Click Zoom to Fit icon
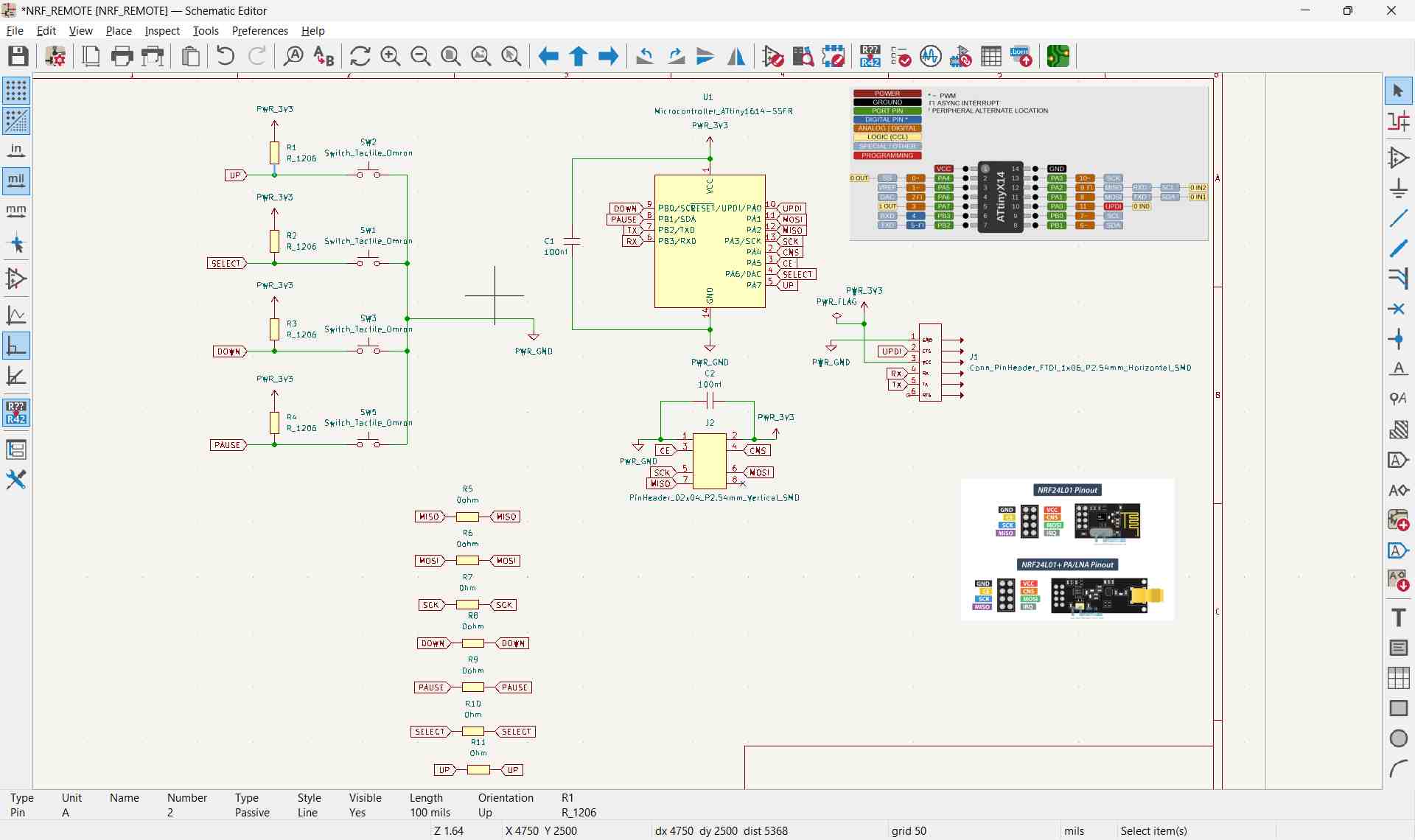The width and height of the screenshot is (1415, 840). [450, 56]
